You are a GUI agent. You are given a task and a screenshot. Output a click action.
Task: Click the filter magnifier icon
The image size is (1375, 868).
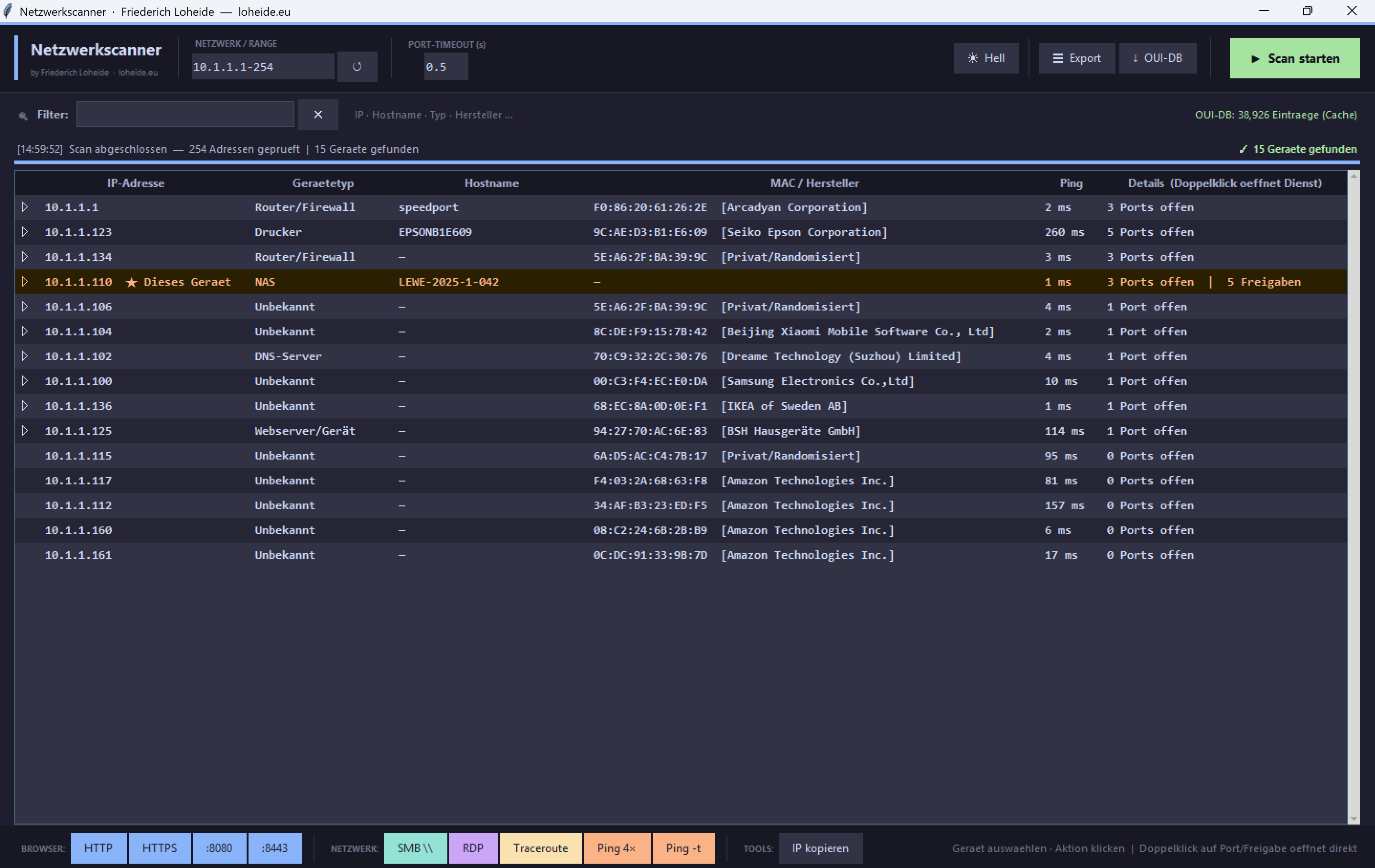(23, 116)
